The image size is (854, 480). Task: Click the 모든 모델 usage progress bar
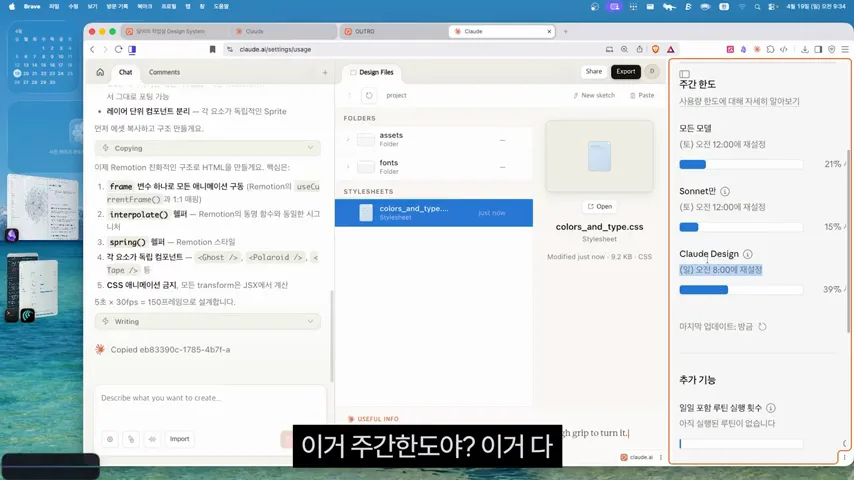coord(741,164)
